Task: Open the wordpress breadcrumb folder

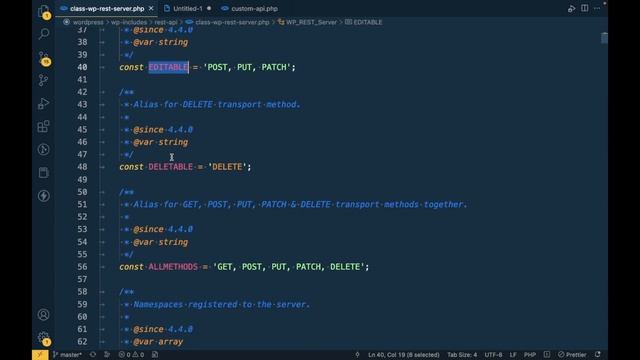Action: [x=88, y=22]
